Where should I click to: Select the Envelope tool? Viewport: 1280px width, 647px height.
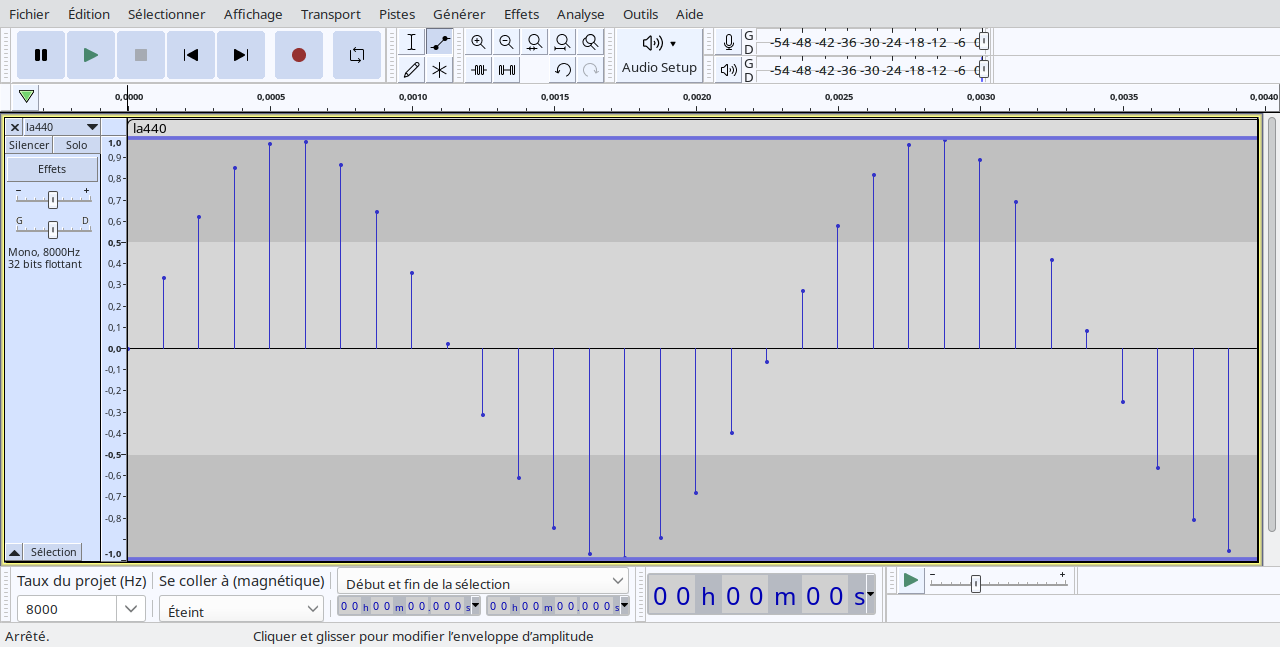pos(439,42)
